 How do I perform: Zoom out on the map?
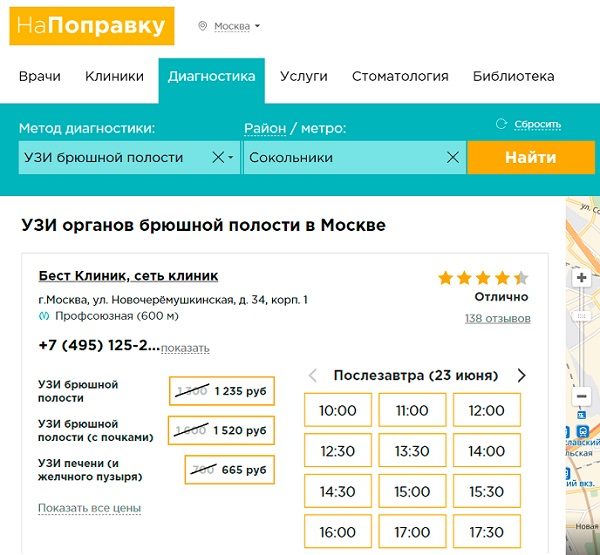(581, 397)
